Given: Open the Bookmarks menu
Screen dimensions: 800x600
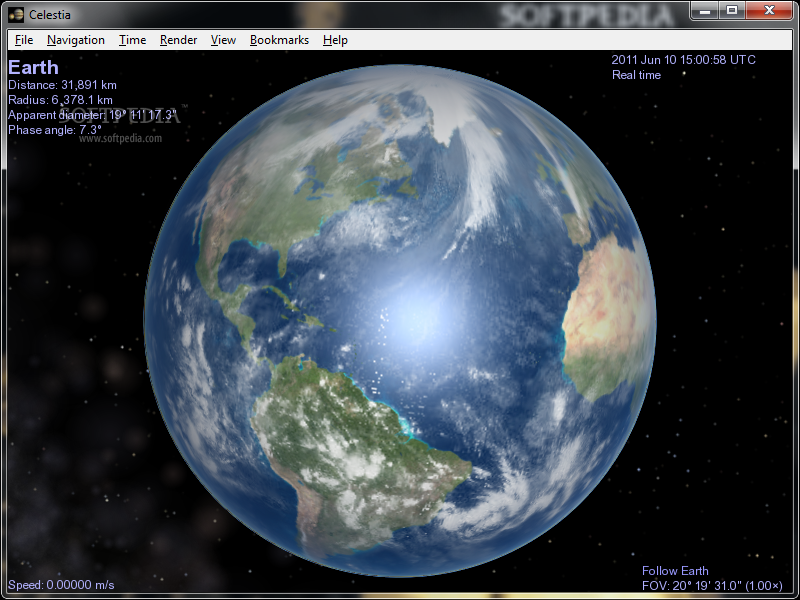Looking at the screenshot, I should pos(279,40).
